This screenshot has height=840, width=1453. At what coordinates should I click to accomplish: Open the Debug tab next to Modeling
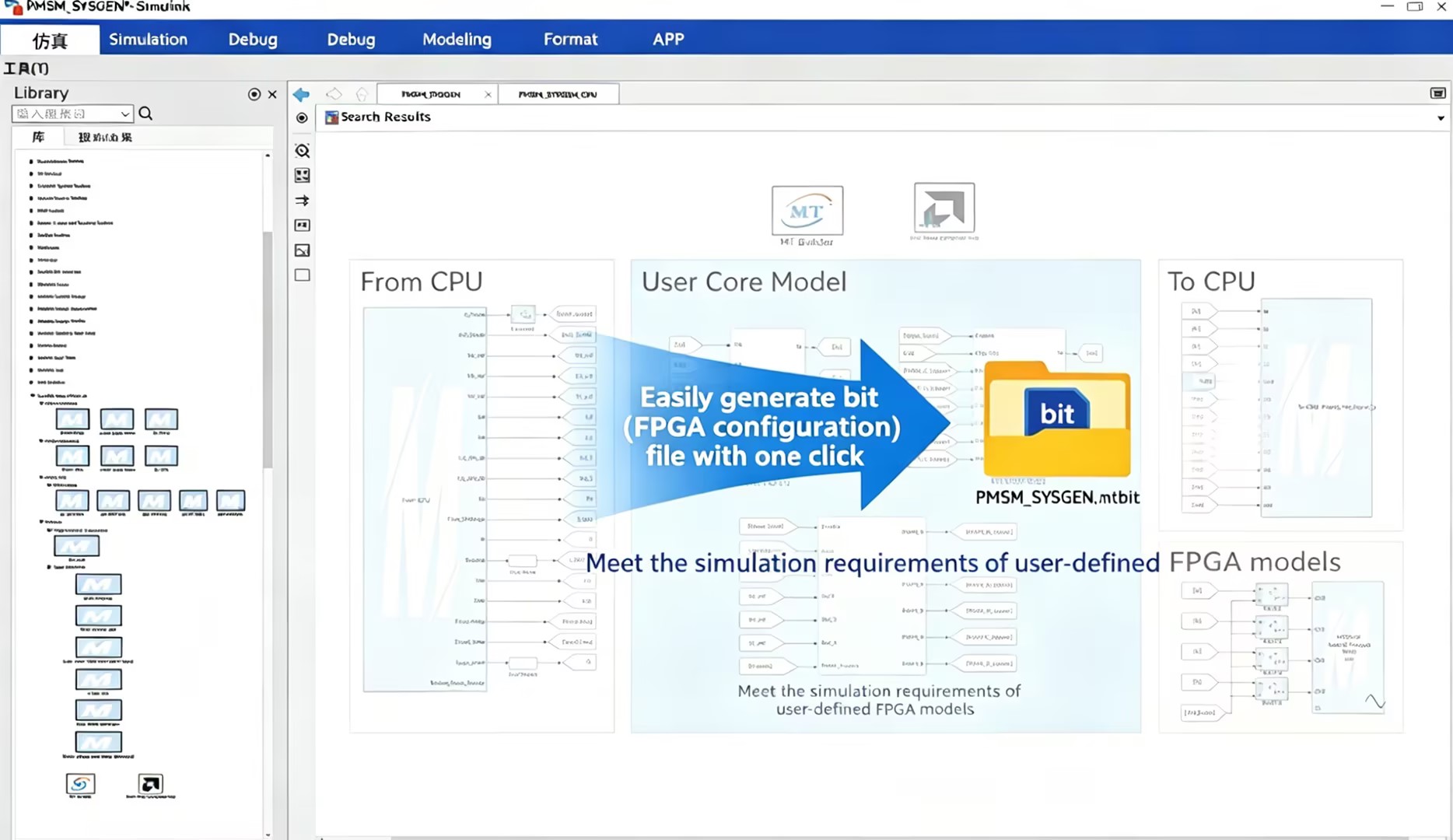(x=351, y=40)
